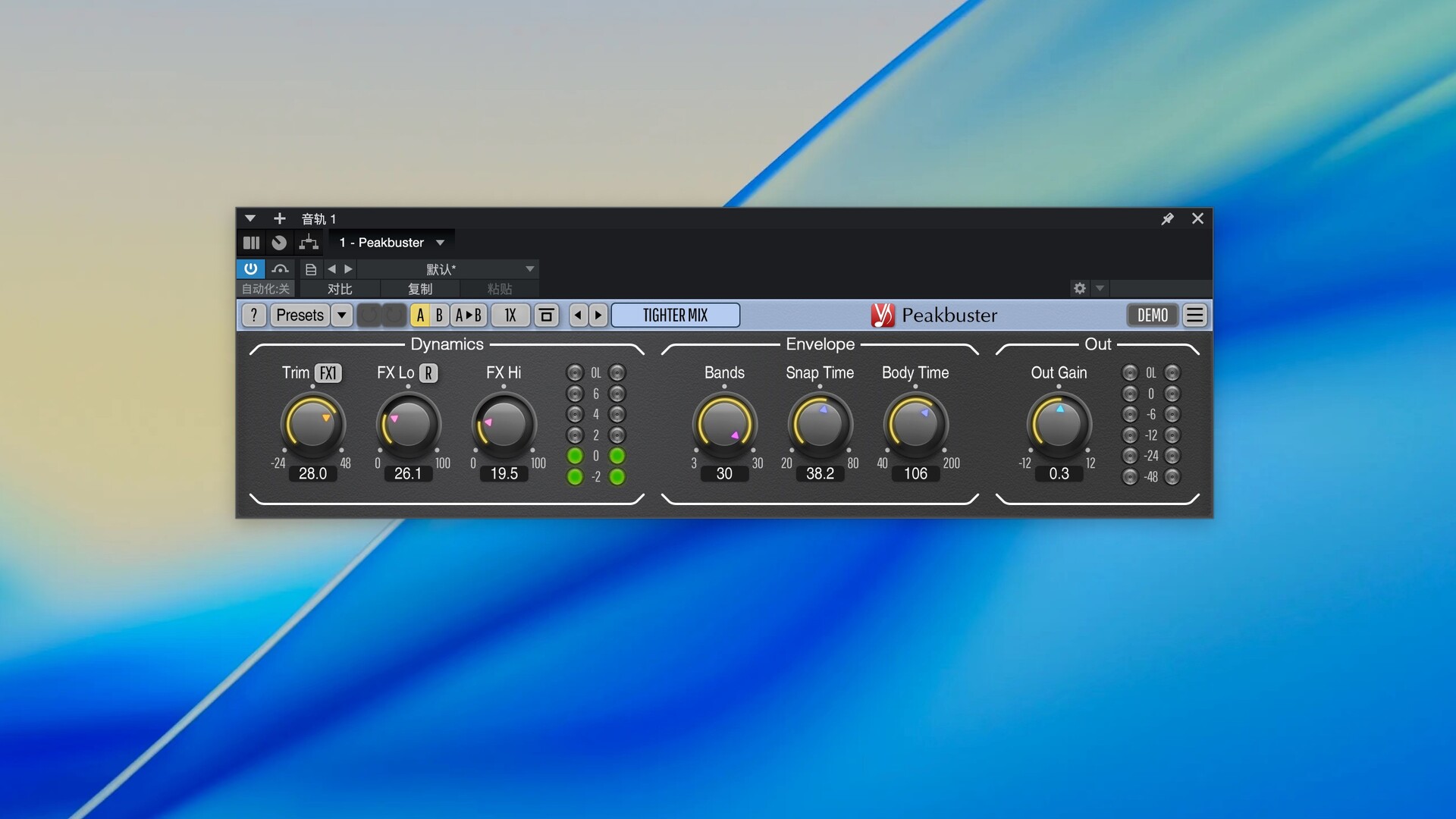
Task: Click the A to B copy button
Action: click(x=468, y=315)
